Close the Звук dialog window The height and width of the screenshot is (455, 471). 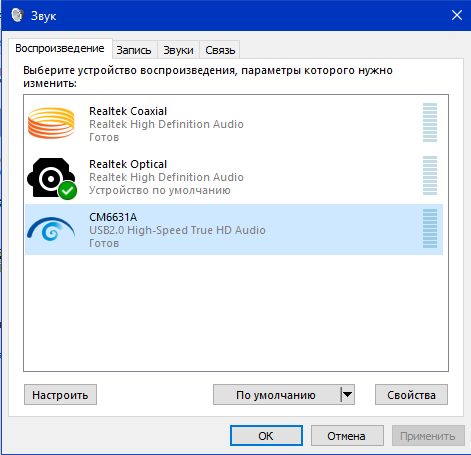tap(457, 15)
